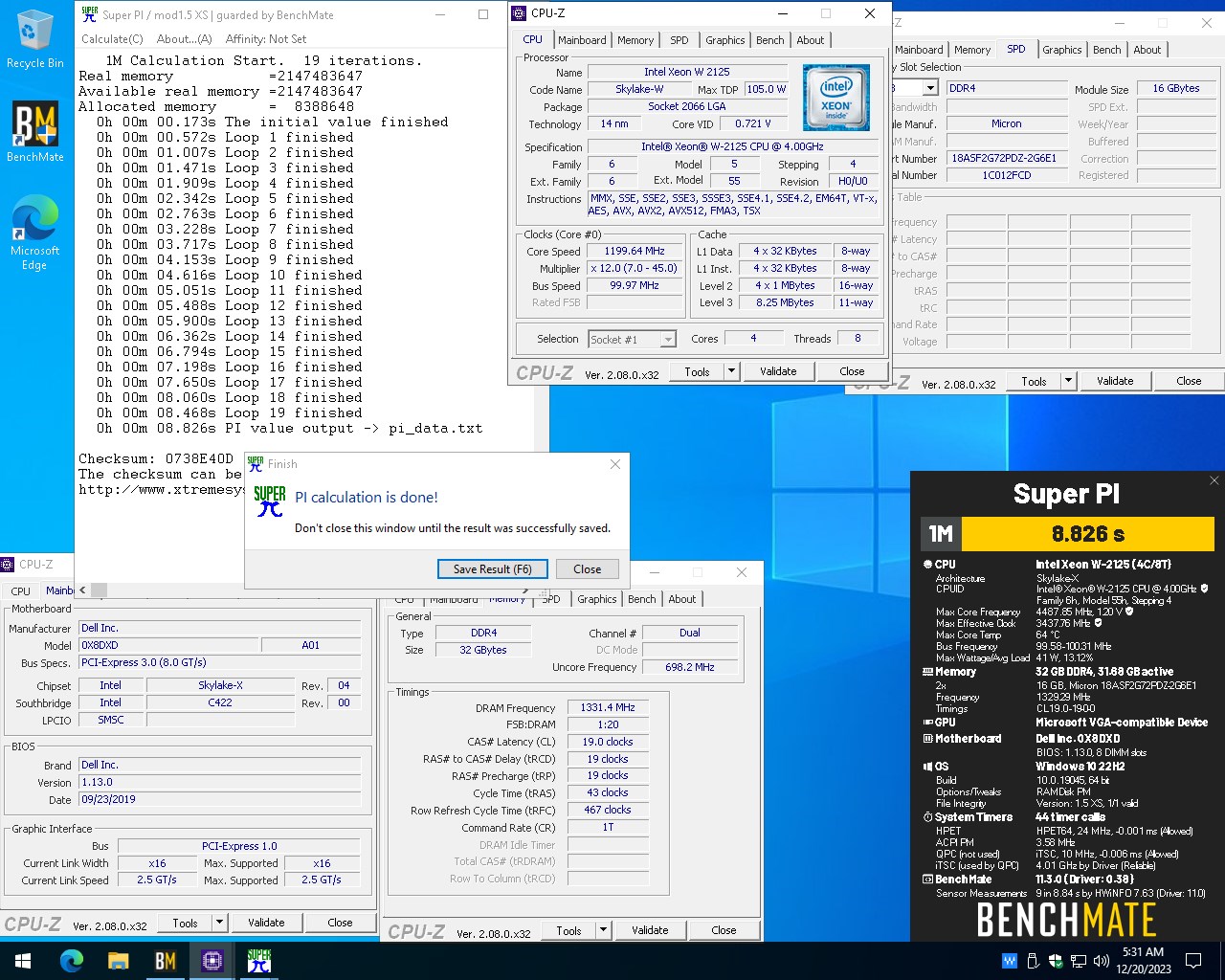1225x980 pixels.
Task: Click Close button in the SPD CPU-Z window
Action: 1189,381
